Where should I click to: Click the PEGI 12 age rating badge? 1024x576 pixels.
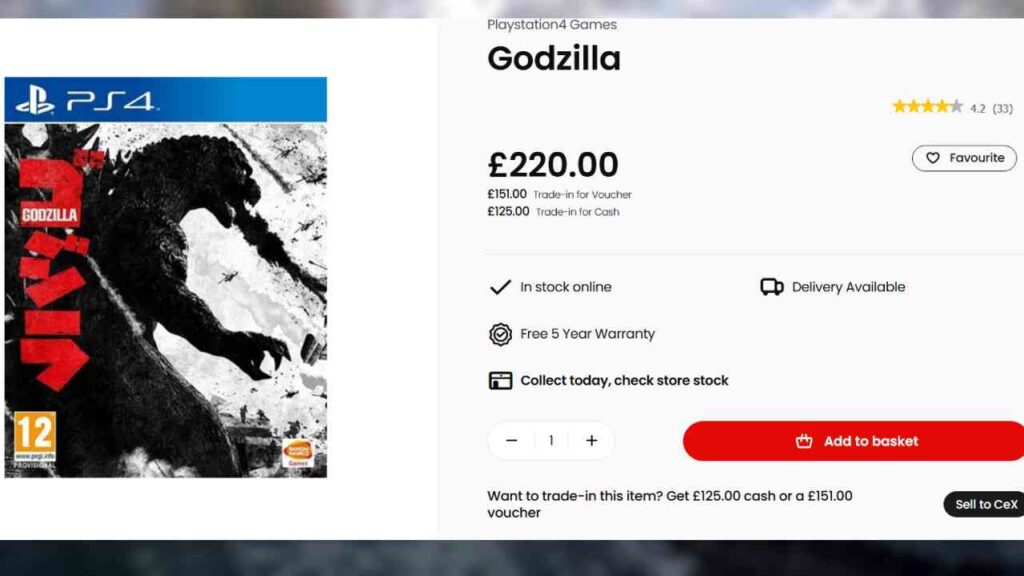coord(35,438)
